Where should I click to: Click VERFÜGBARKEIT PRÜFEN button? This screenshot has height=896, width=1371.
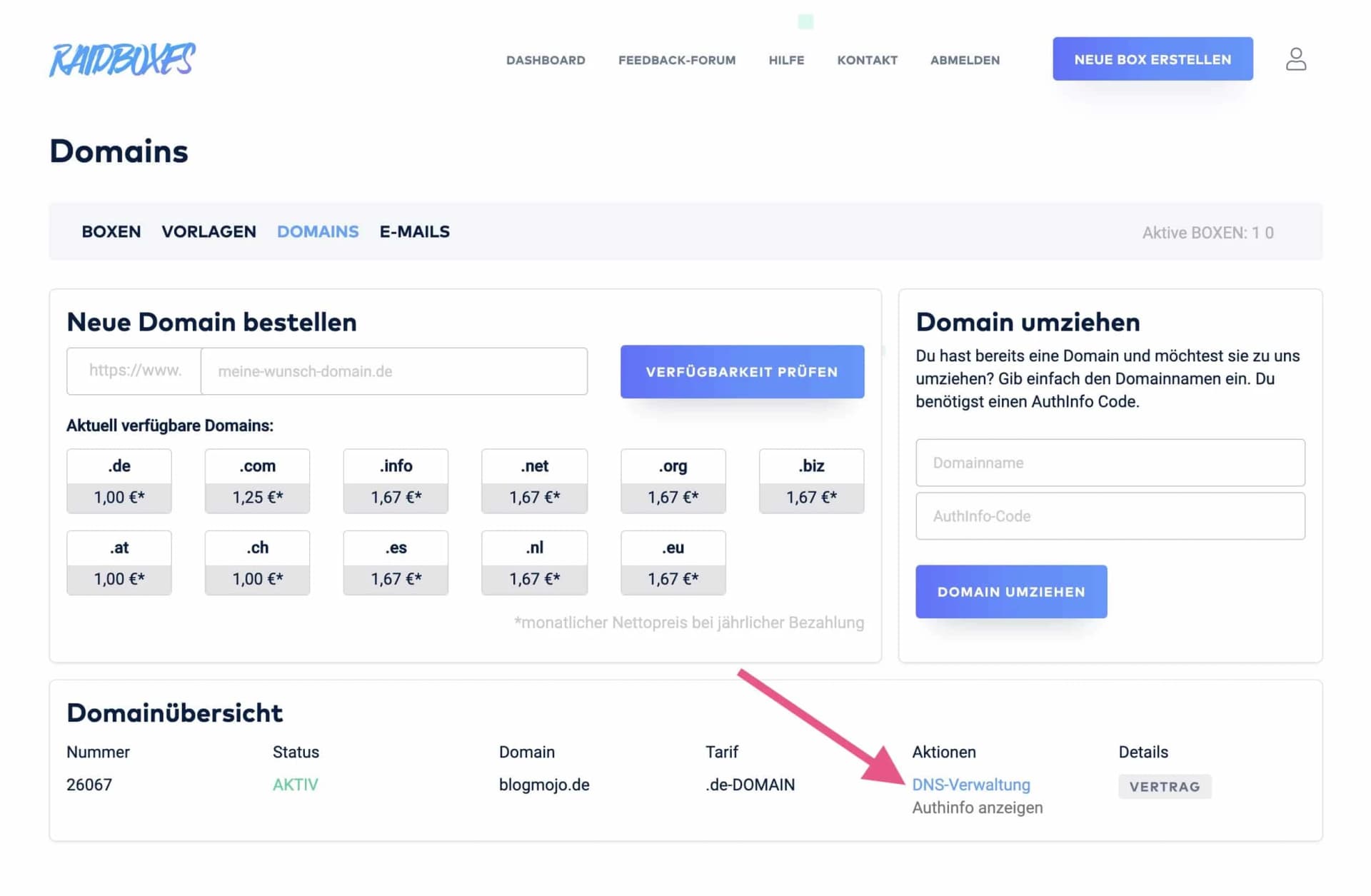[x=742, y=371]
